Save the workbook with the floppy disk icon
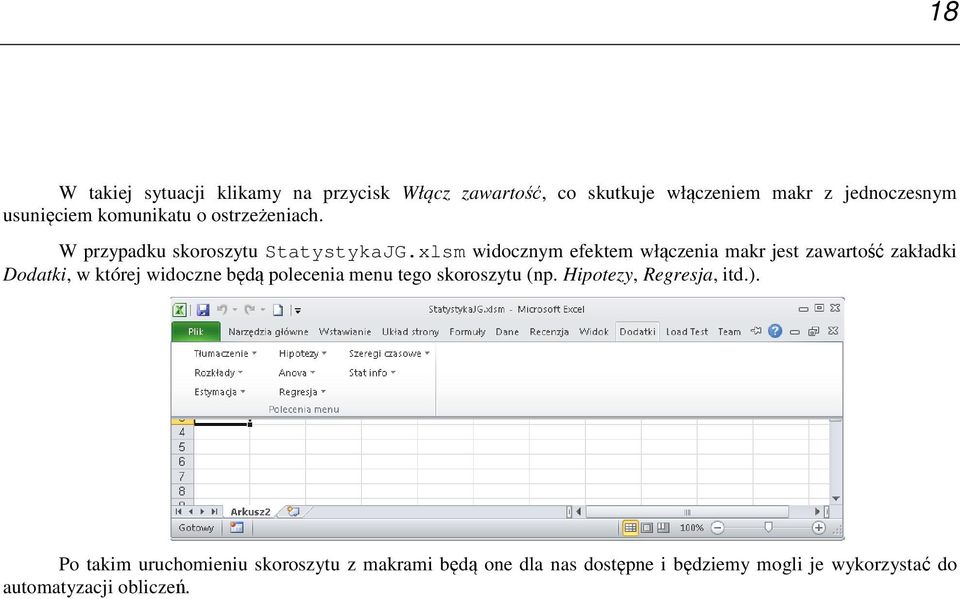Screen dimensions: 960x599 tap(203, 310)
